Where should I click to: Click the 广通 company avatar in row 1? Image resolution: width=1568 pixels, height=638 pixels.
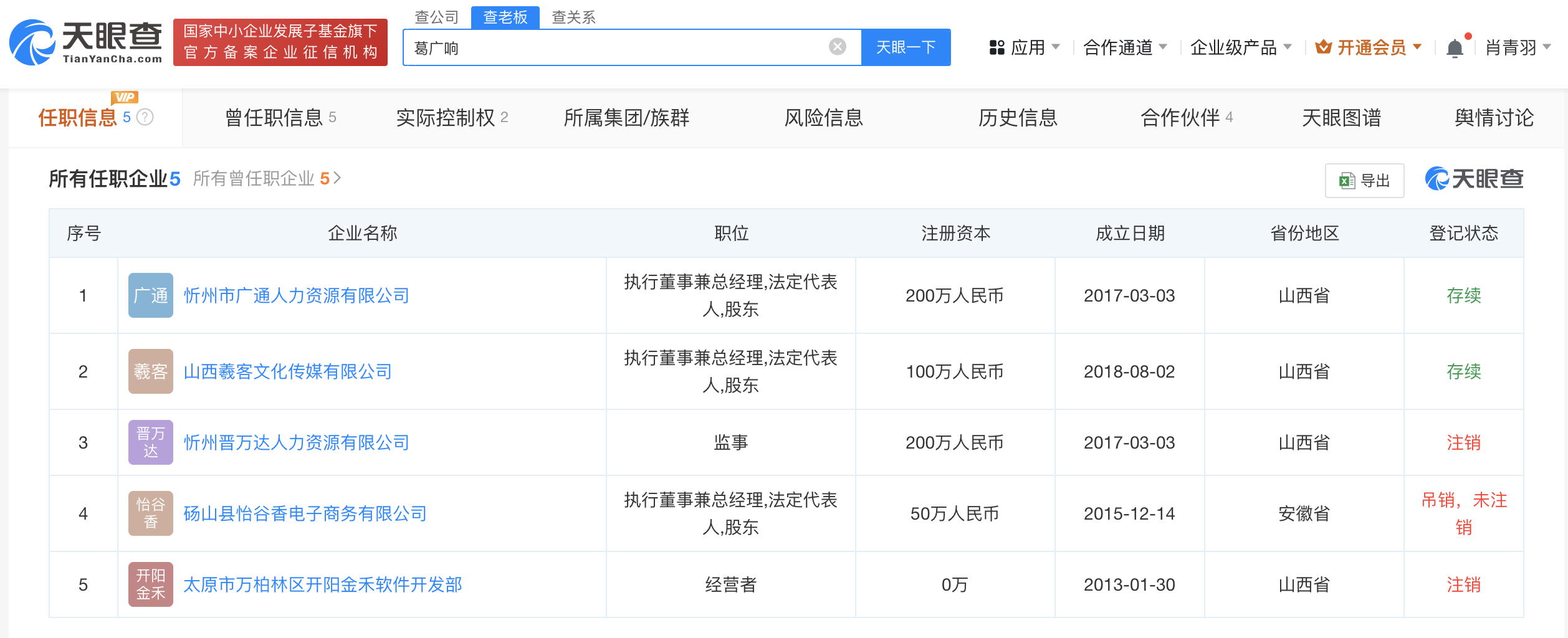pyautogui.click(x=150, y=295)
